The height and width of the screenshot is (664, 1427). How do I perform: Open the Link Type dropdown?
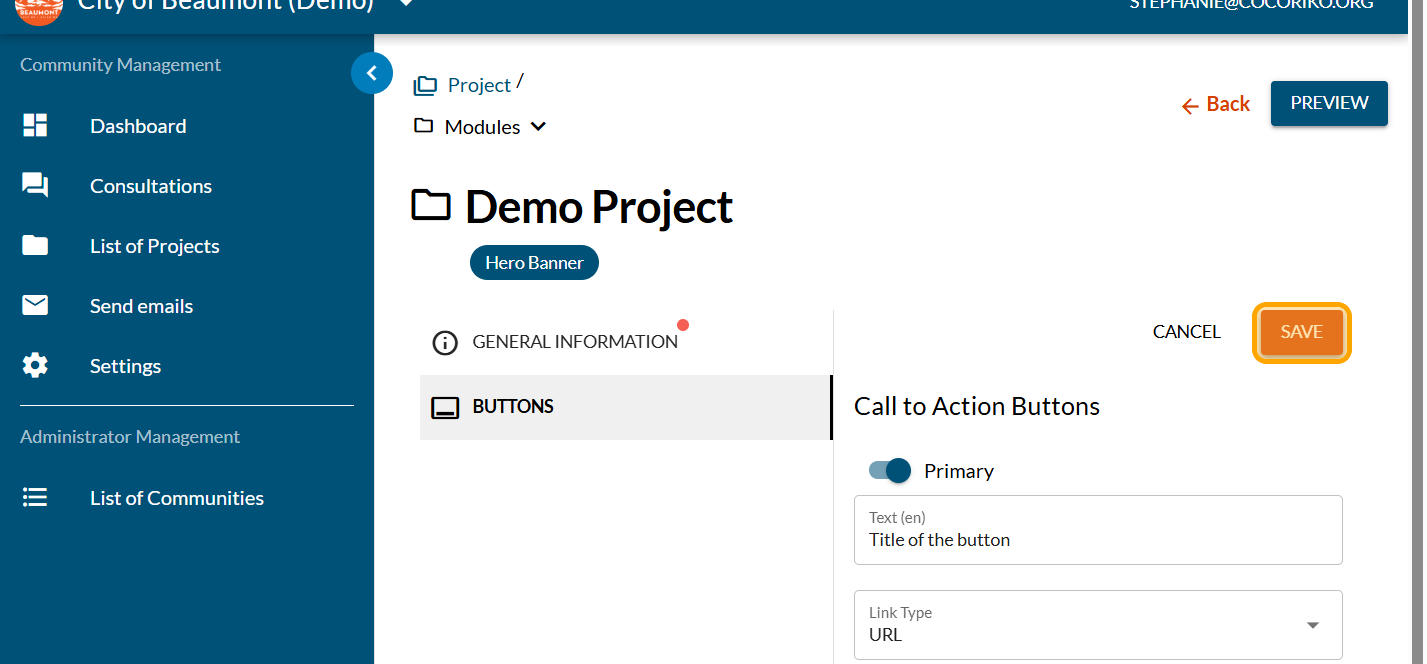pos(1312,625)
